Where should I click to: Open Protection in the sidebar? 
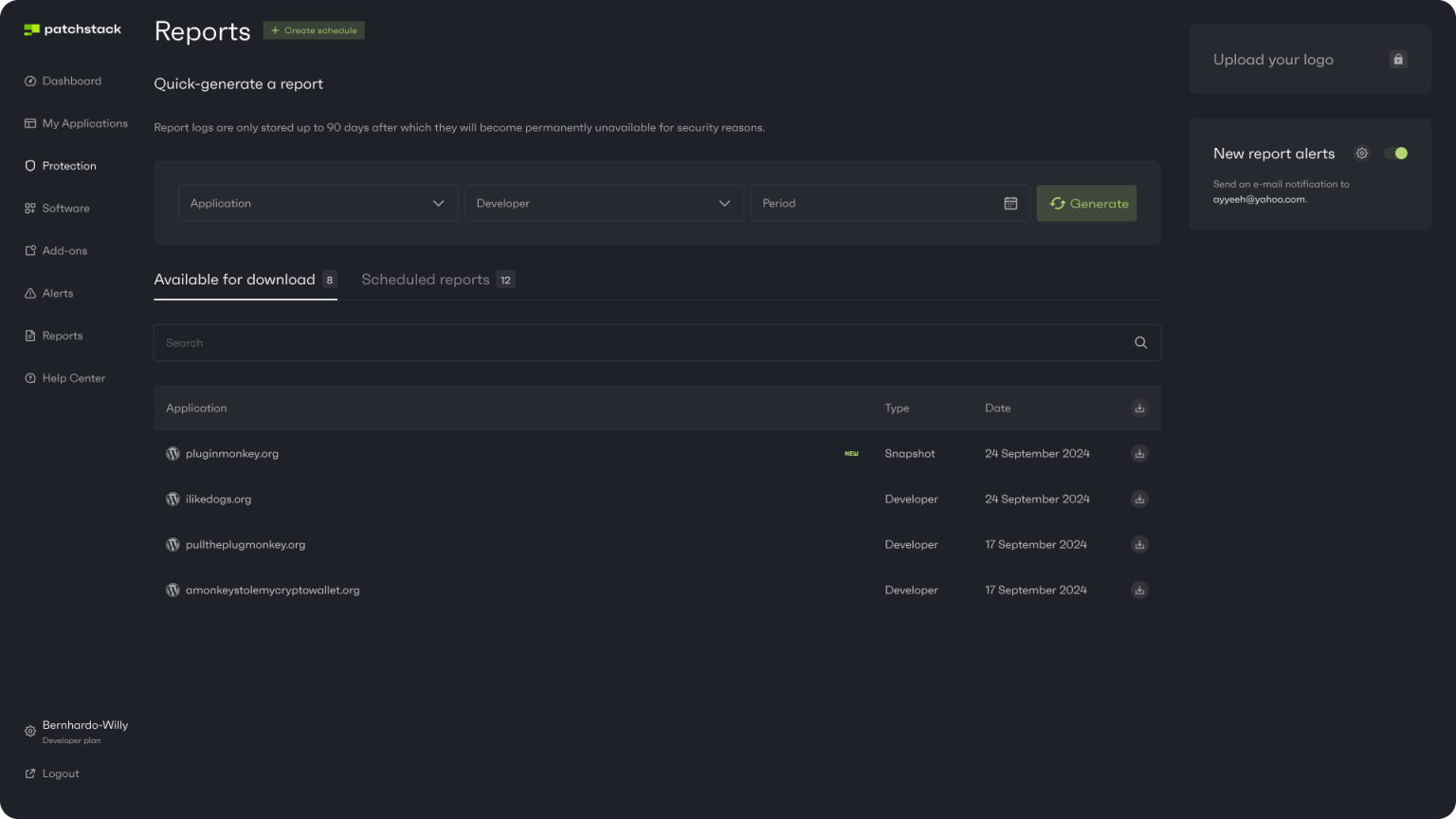click(68, 166)
